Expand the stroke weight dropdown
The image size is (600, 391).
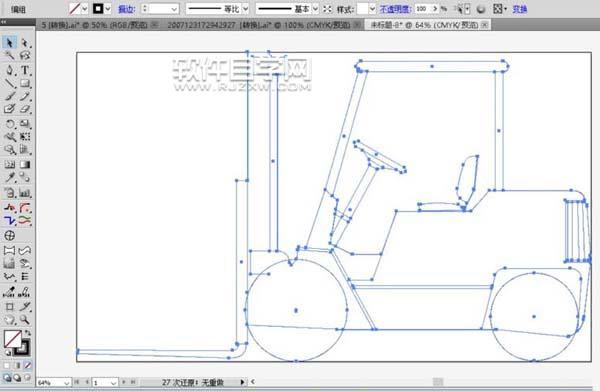[x=174, y=8]
